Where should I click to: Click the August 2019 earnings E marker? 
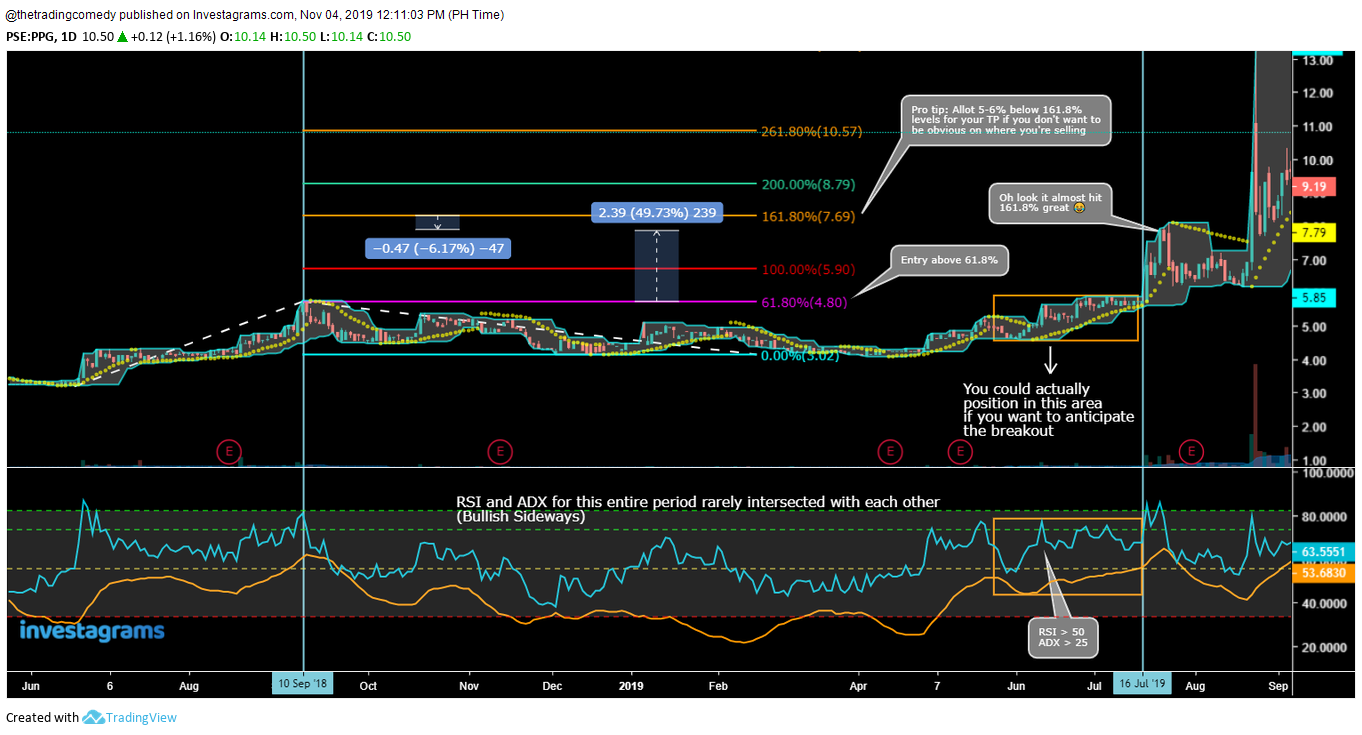1191,452
